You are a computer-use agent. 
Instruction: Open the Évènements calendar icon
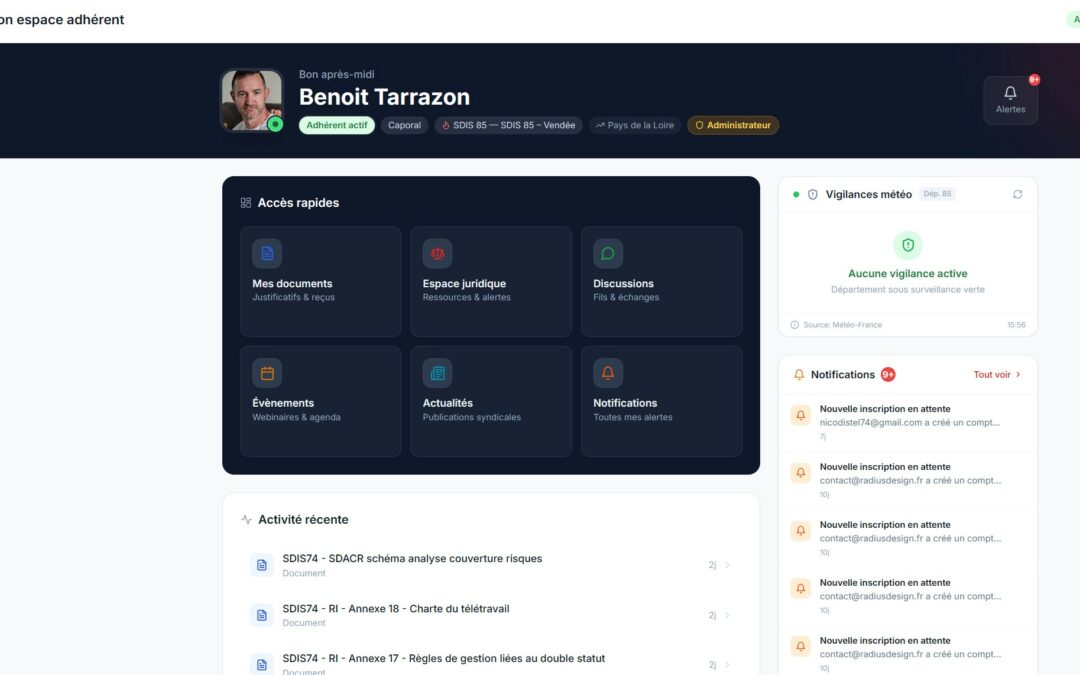click(x=267, y=373)
